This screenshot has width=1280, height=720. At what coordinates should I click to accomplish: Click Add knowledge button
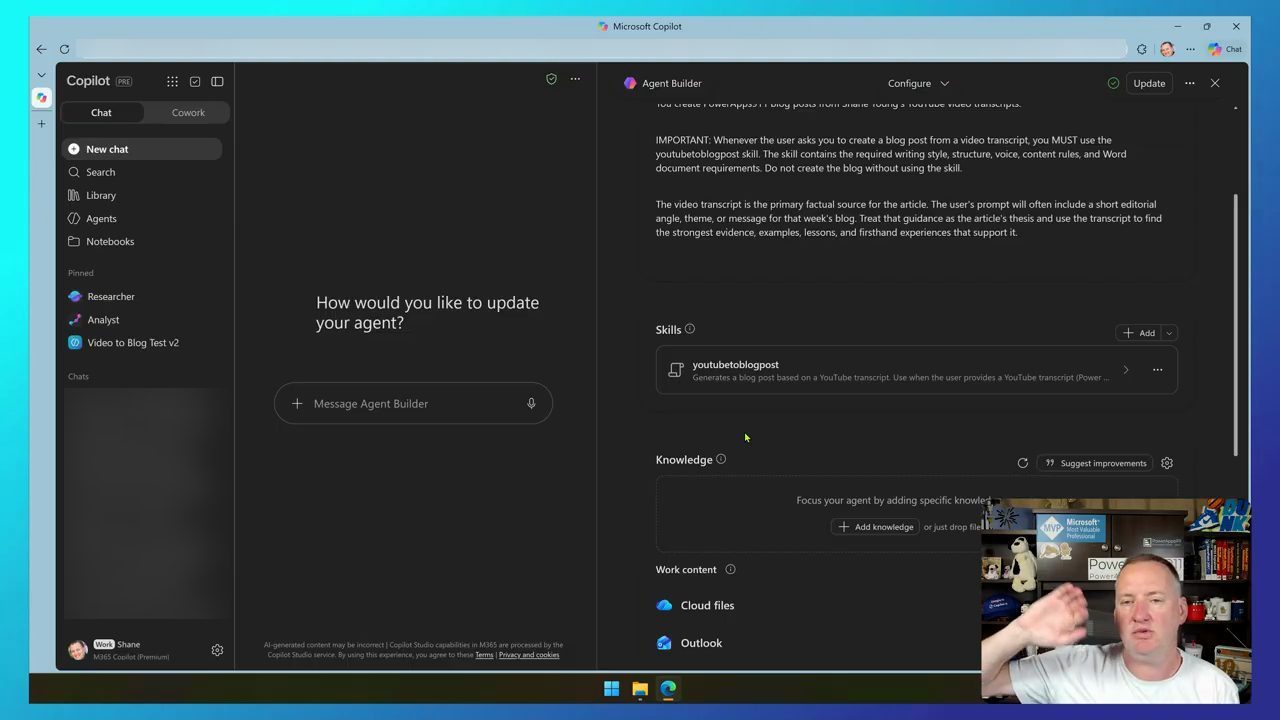click(876, 527)
